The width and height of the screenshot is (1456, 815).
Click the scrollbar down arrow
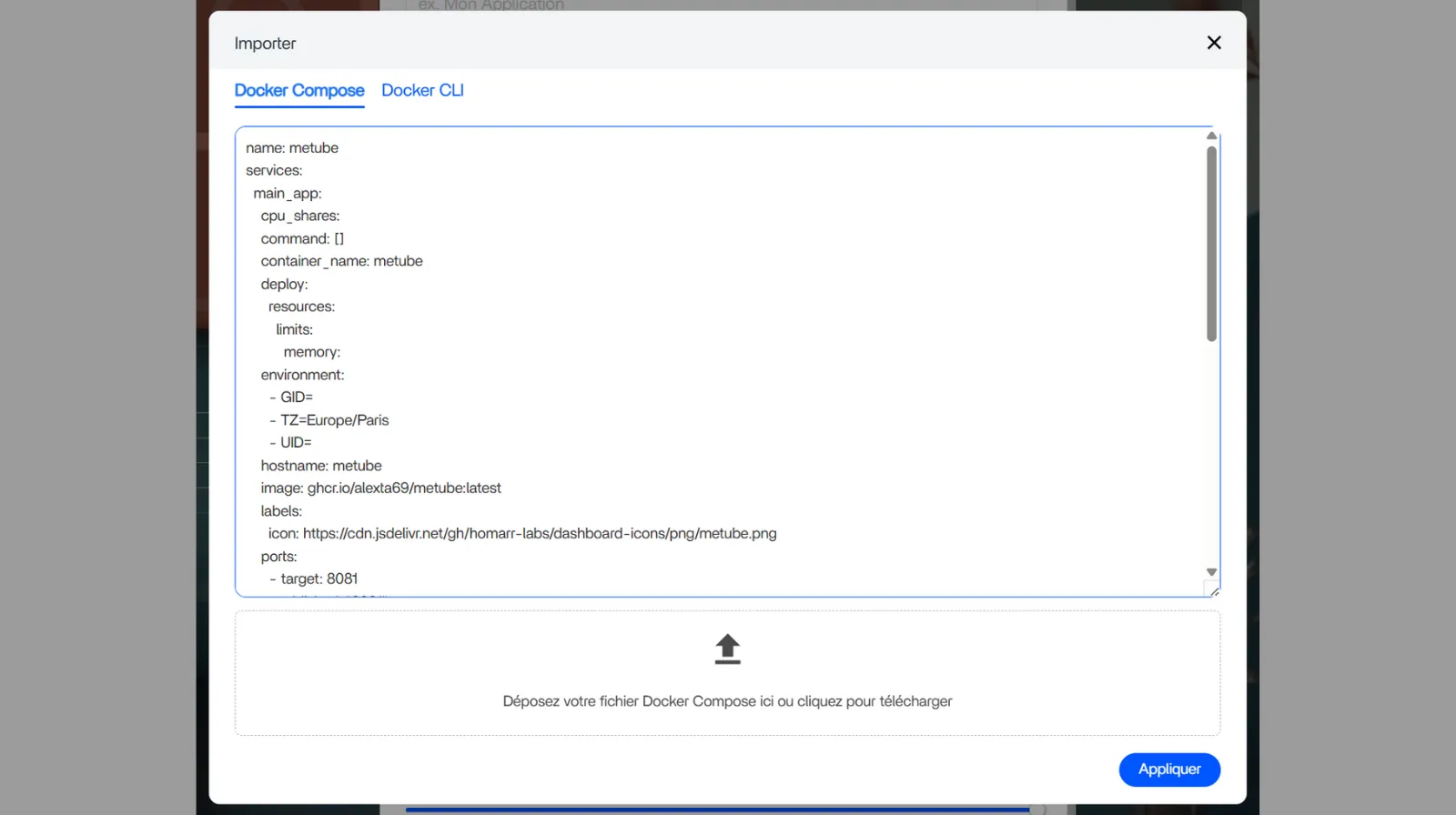(x=1211, y=572)
